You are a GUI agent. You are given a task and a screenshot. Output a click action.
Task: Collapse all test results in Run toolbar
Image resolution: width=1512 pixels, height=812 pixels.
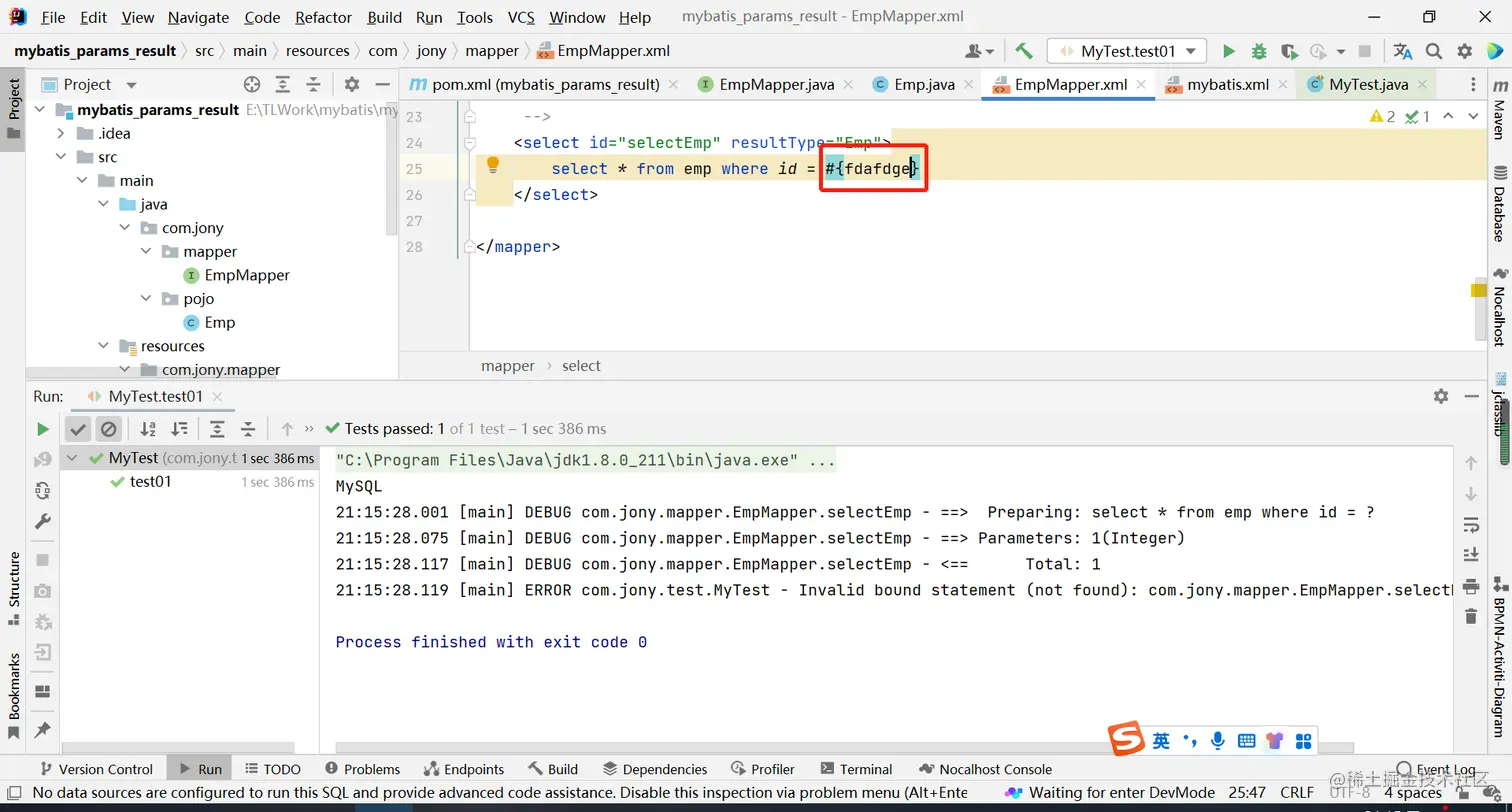point(248,429)
